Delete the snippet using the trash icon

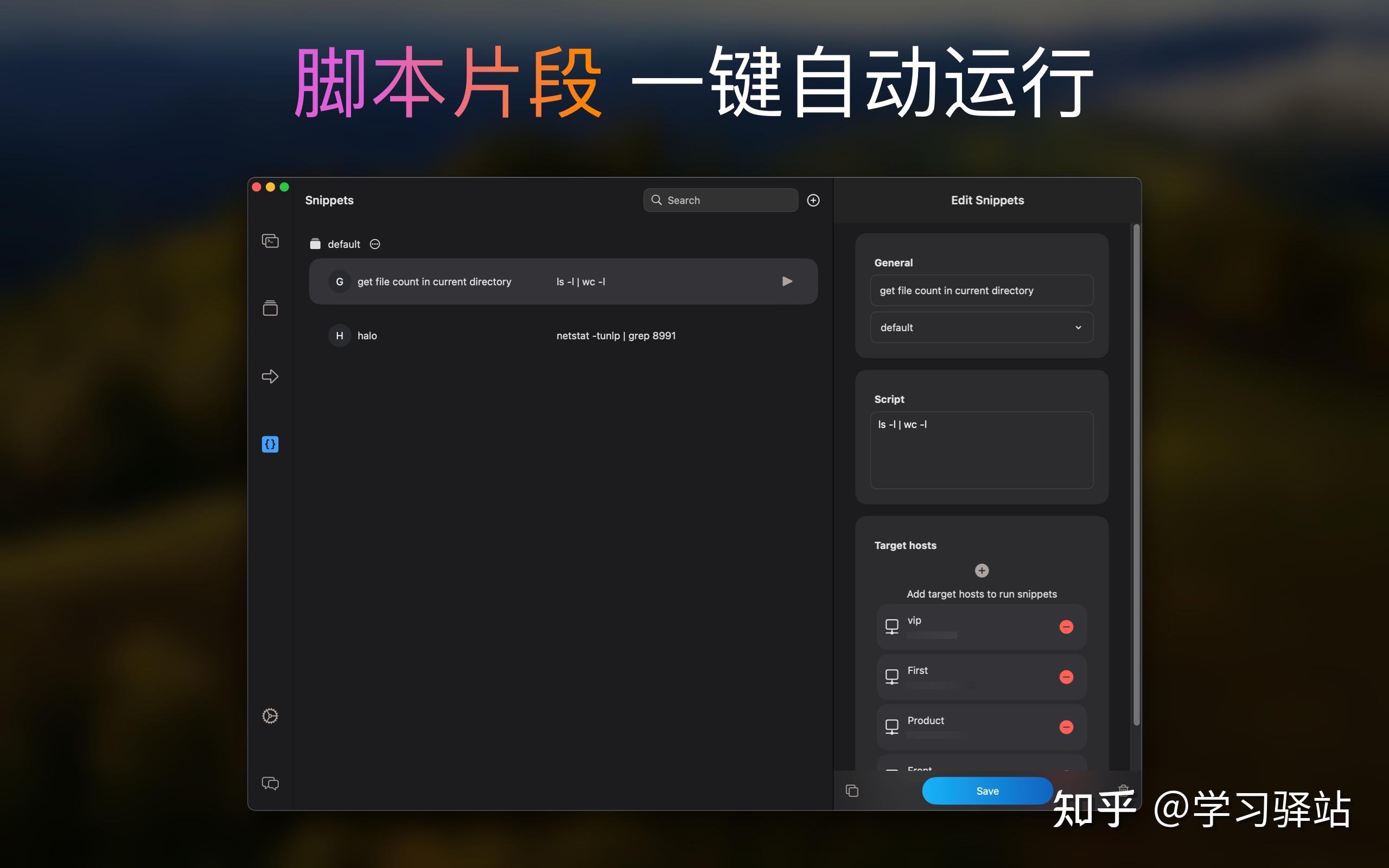point(1123,790)
